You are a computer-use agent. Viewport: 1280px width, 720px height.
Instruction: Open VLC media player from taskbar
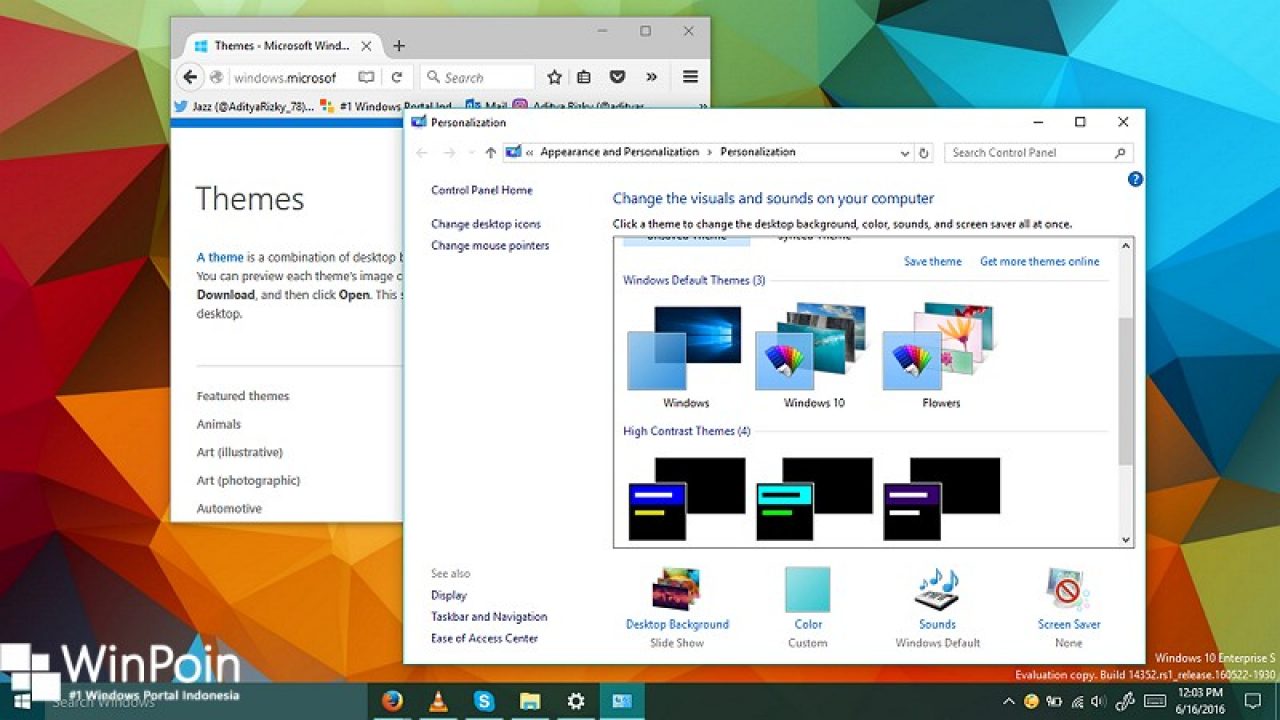(438, 701)
